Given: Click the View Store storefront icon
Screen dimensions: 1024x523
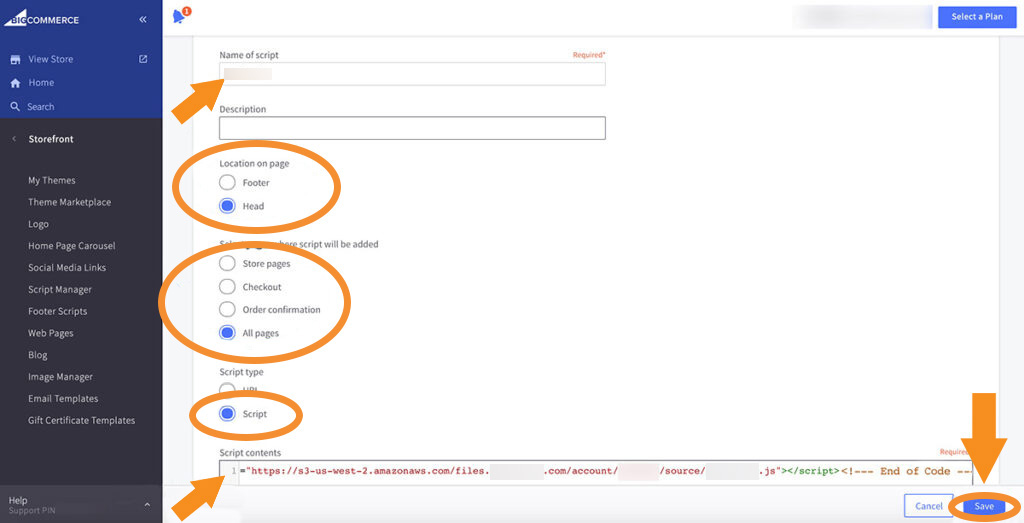Looking at the screenshot, I should (x=15, y=59).
